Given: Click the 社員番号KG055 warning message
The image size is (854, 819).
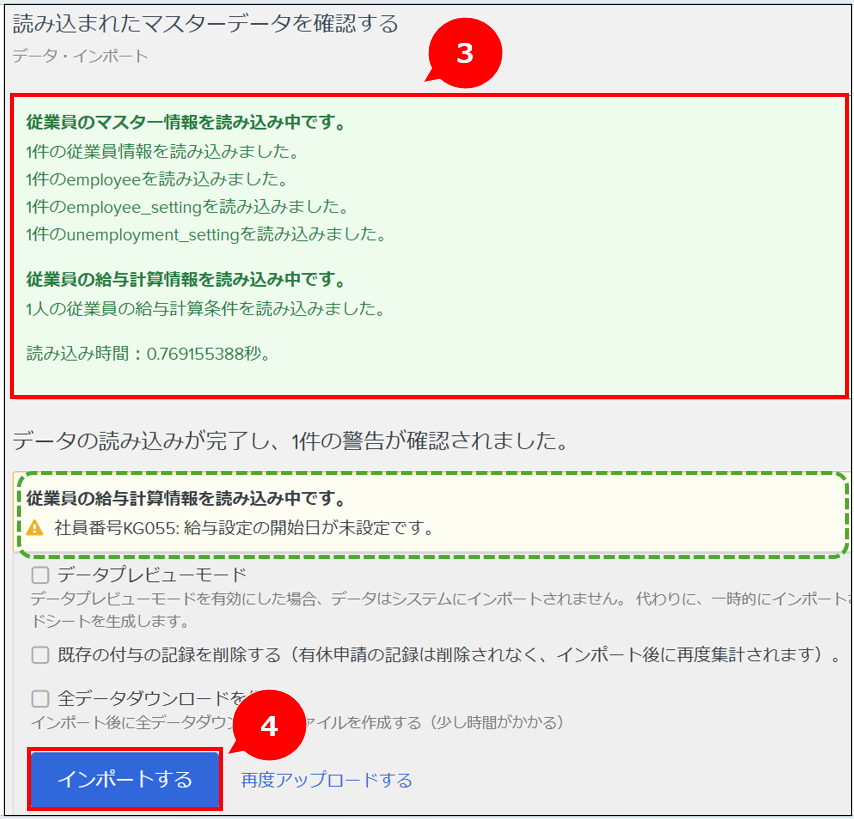Looking at the screenshot, I should 244,527.
